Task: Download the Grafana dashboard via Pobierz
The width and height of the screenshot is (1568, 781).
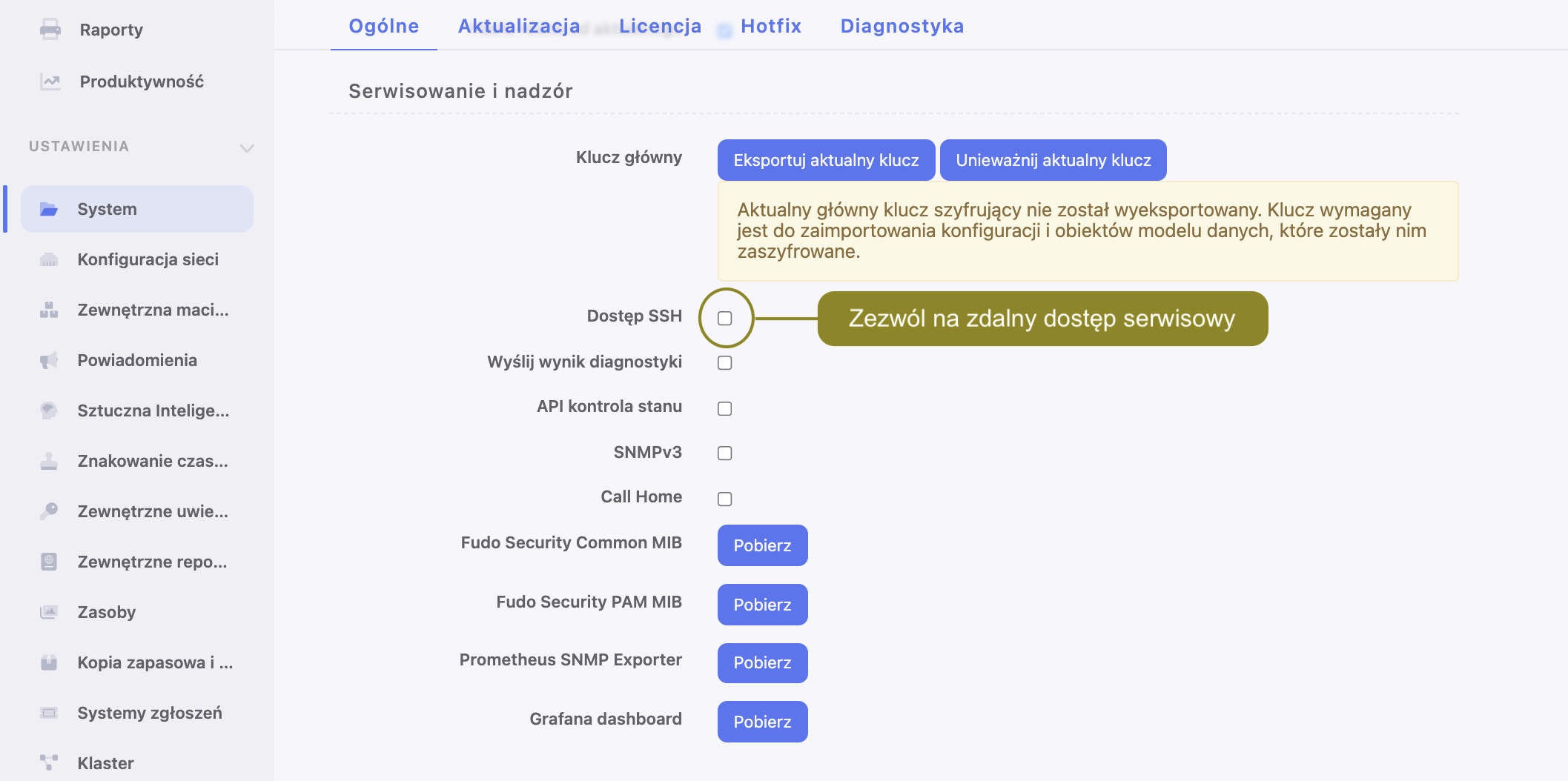Action: (762, 722)
